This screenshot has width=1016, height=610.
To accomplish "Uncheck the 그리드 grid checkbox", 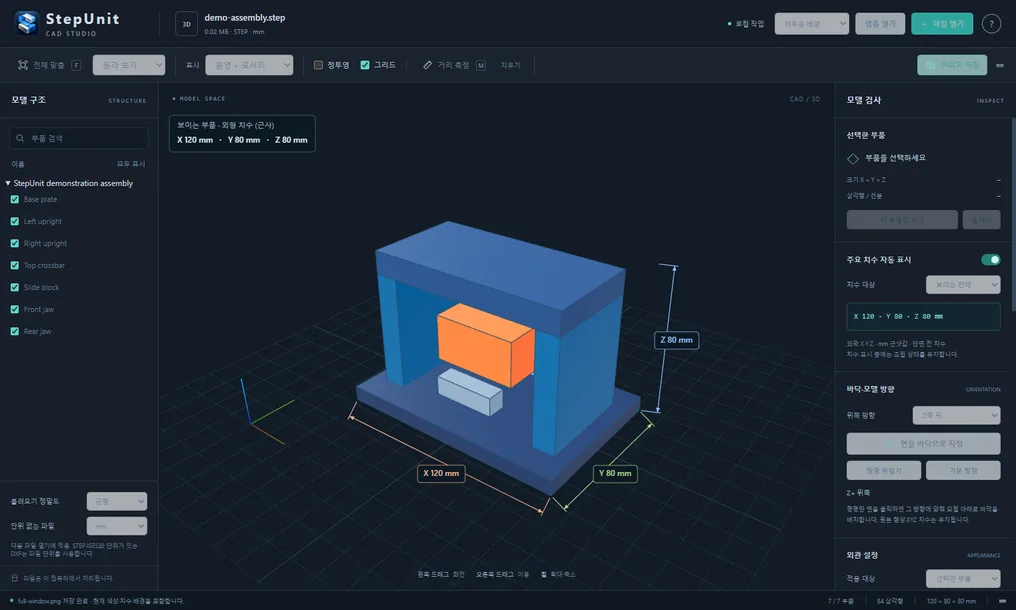I will 365,65.
